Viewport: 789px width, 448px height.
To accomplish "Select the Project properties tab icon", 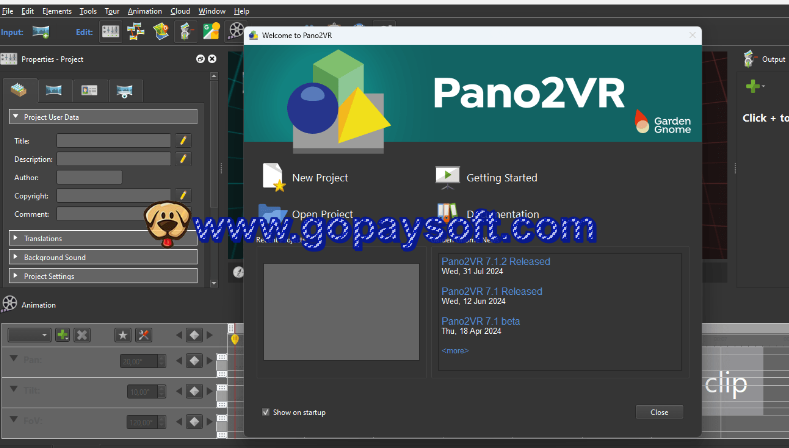I will 19,91.
